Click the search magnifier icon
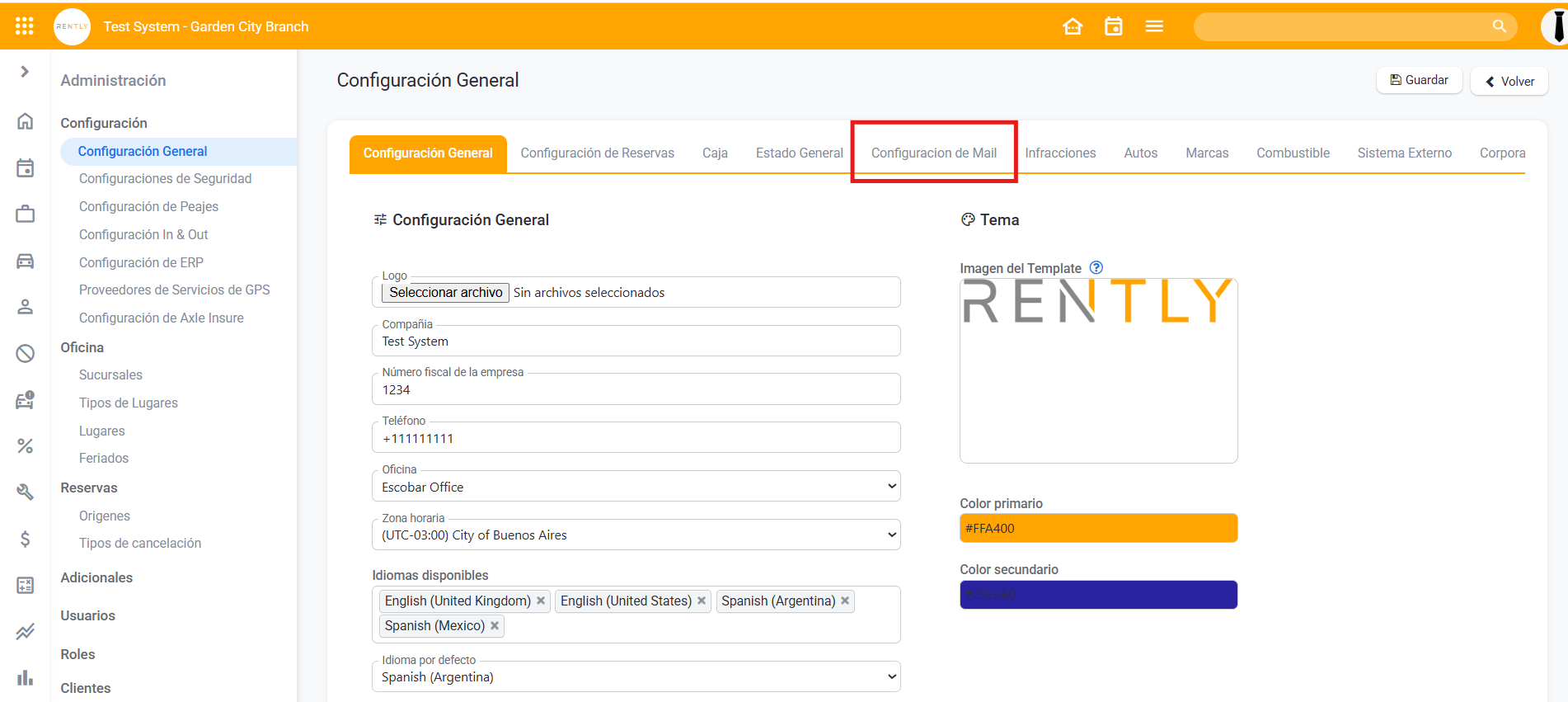The height and width of the screenshot is (702, 1568). 1499,26
